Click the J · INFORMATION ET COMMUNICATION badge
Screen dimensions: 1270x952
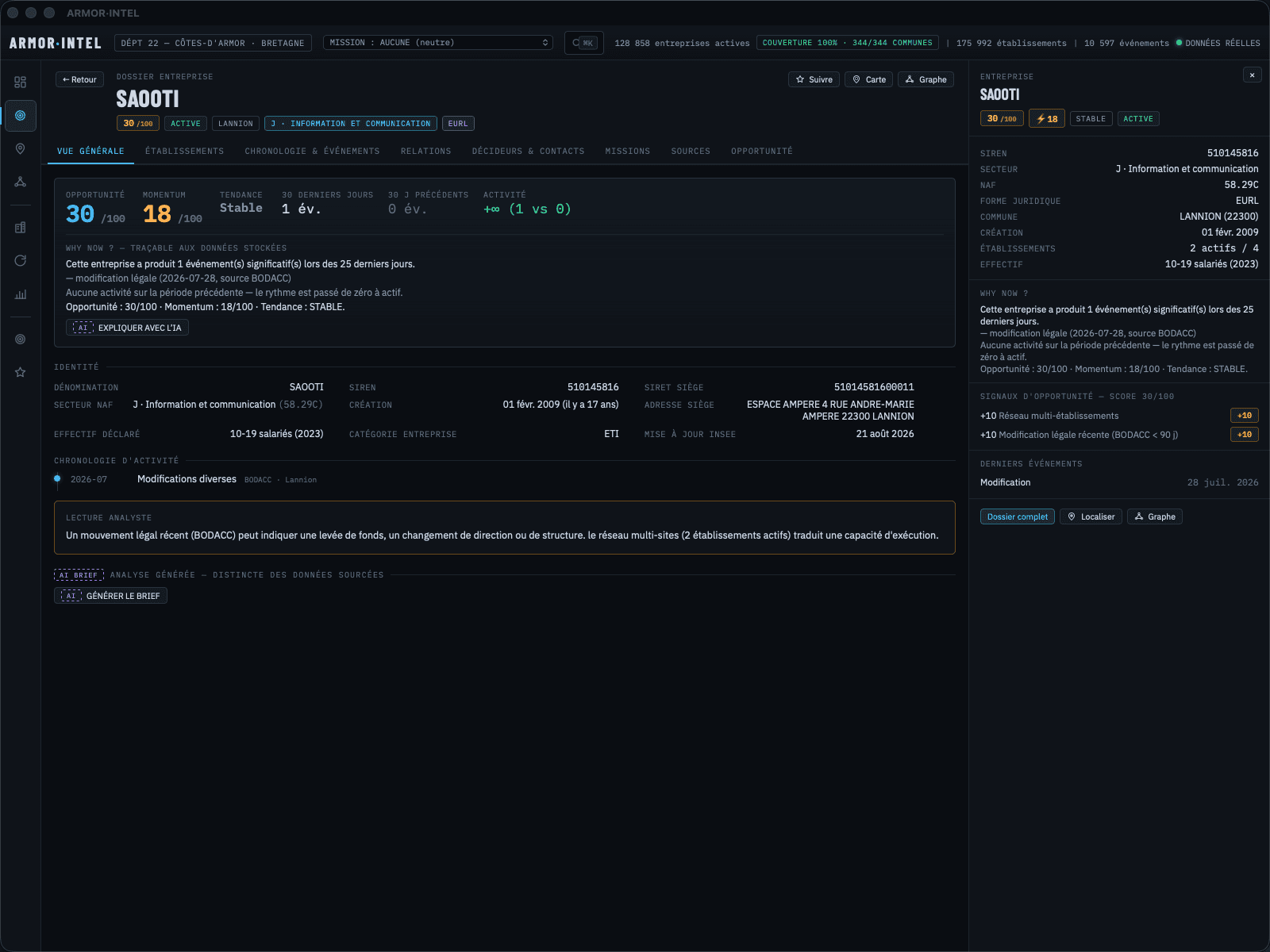pyautogui.click(x=351, y=124)
